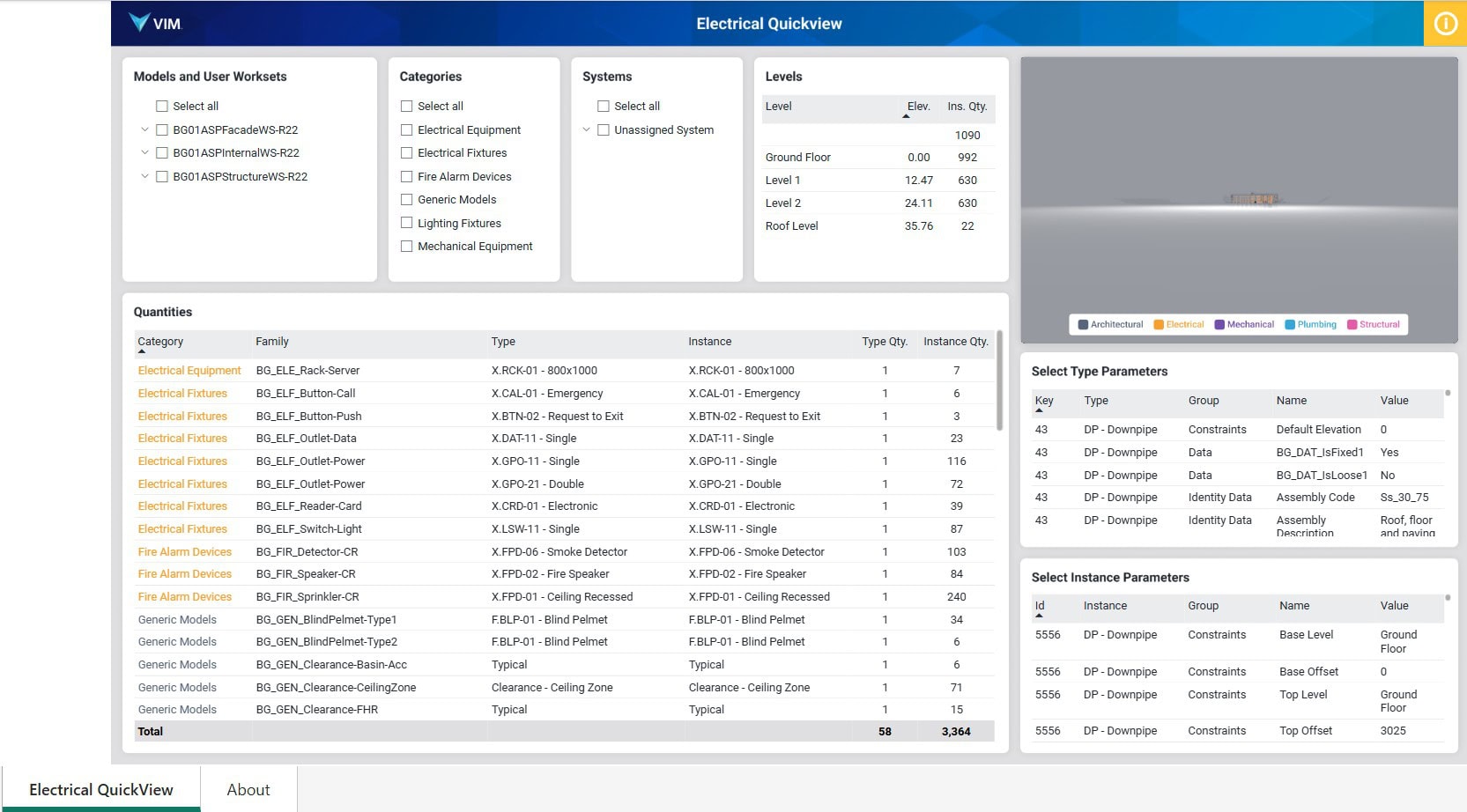Select the BG_ELF_Switch-Light row
1467x812 pixels.
tap(565, 529)
